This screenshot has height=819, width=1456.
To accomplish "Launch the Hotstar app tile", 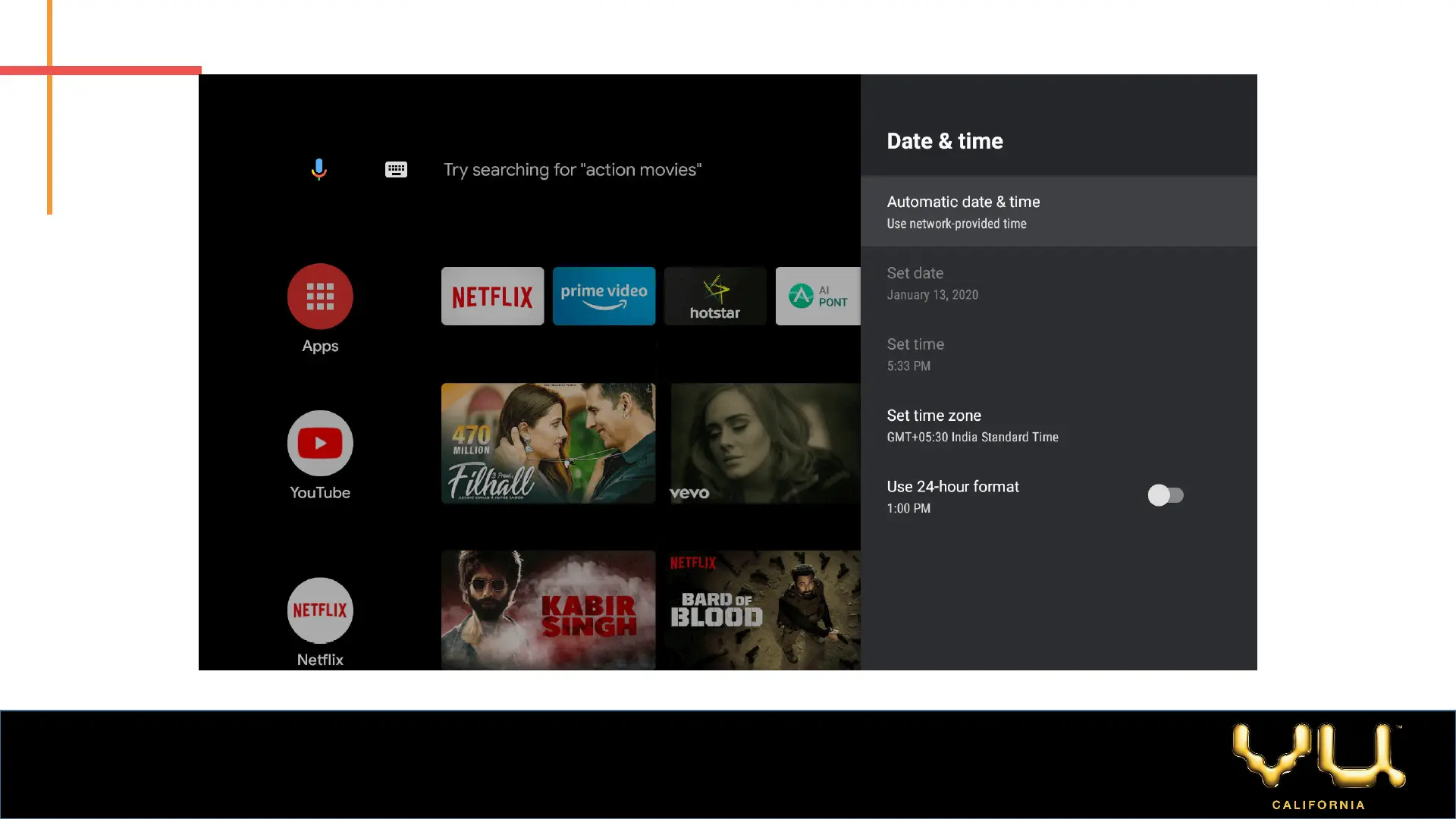I will 714,297.
